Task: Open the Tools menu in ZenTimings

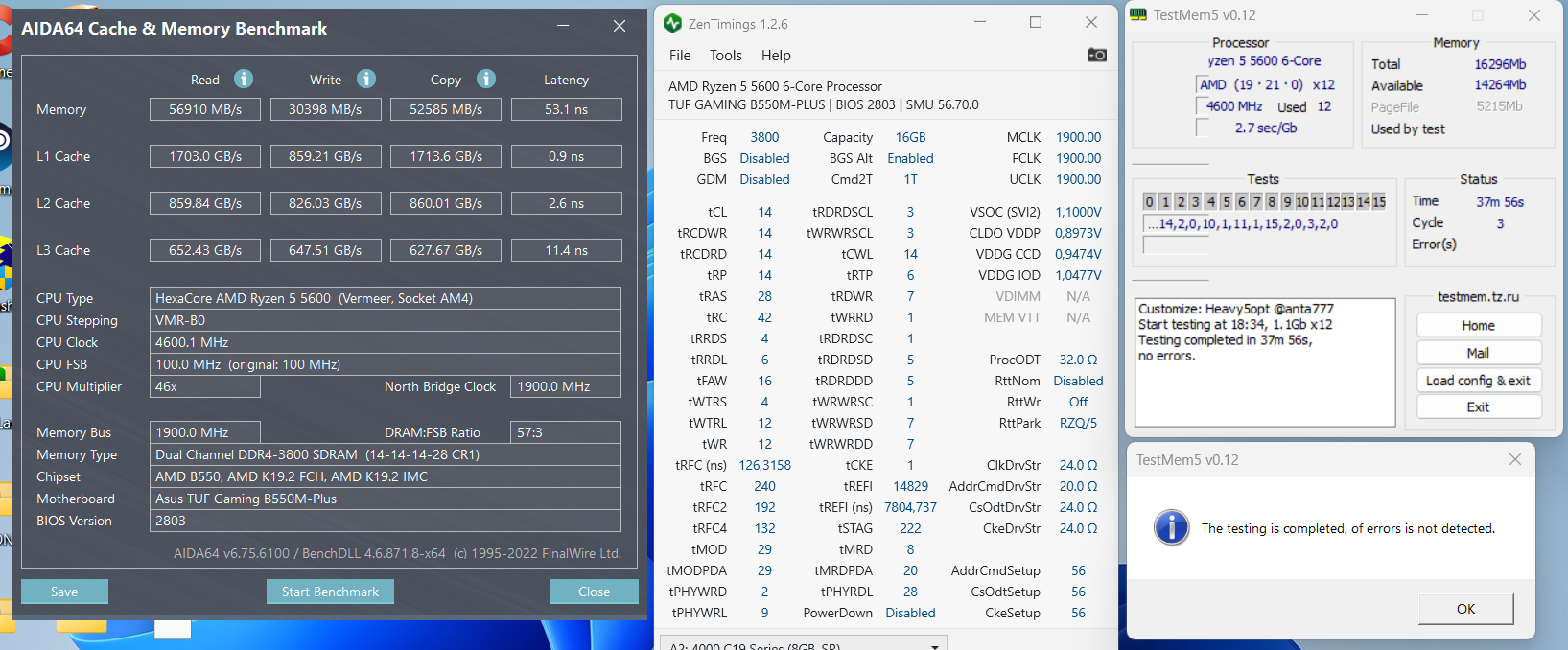Action: click(726, 56)
